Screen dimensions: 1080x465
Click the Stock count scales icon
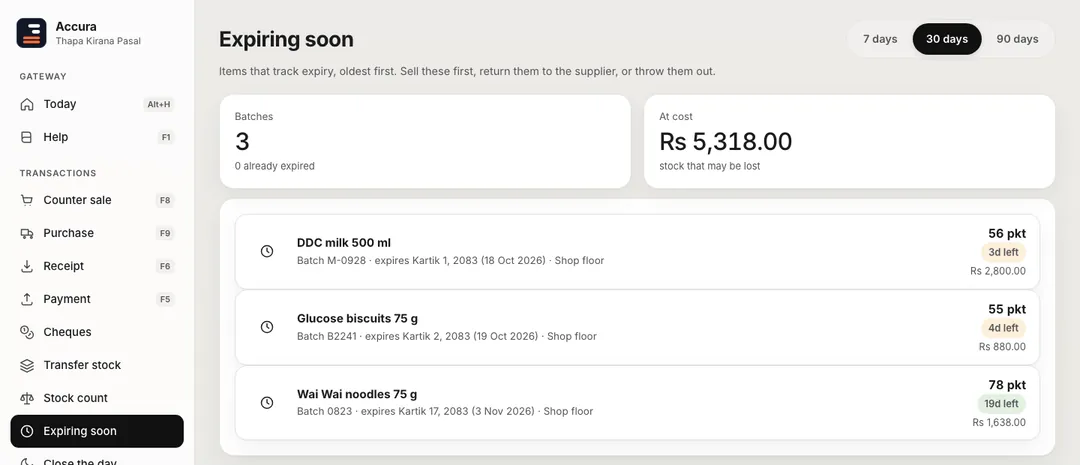pos(27,398)
